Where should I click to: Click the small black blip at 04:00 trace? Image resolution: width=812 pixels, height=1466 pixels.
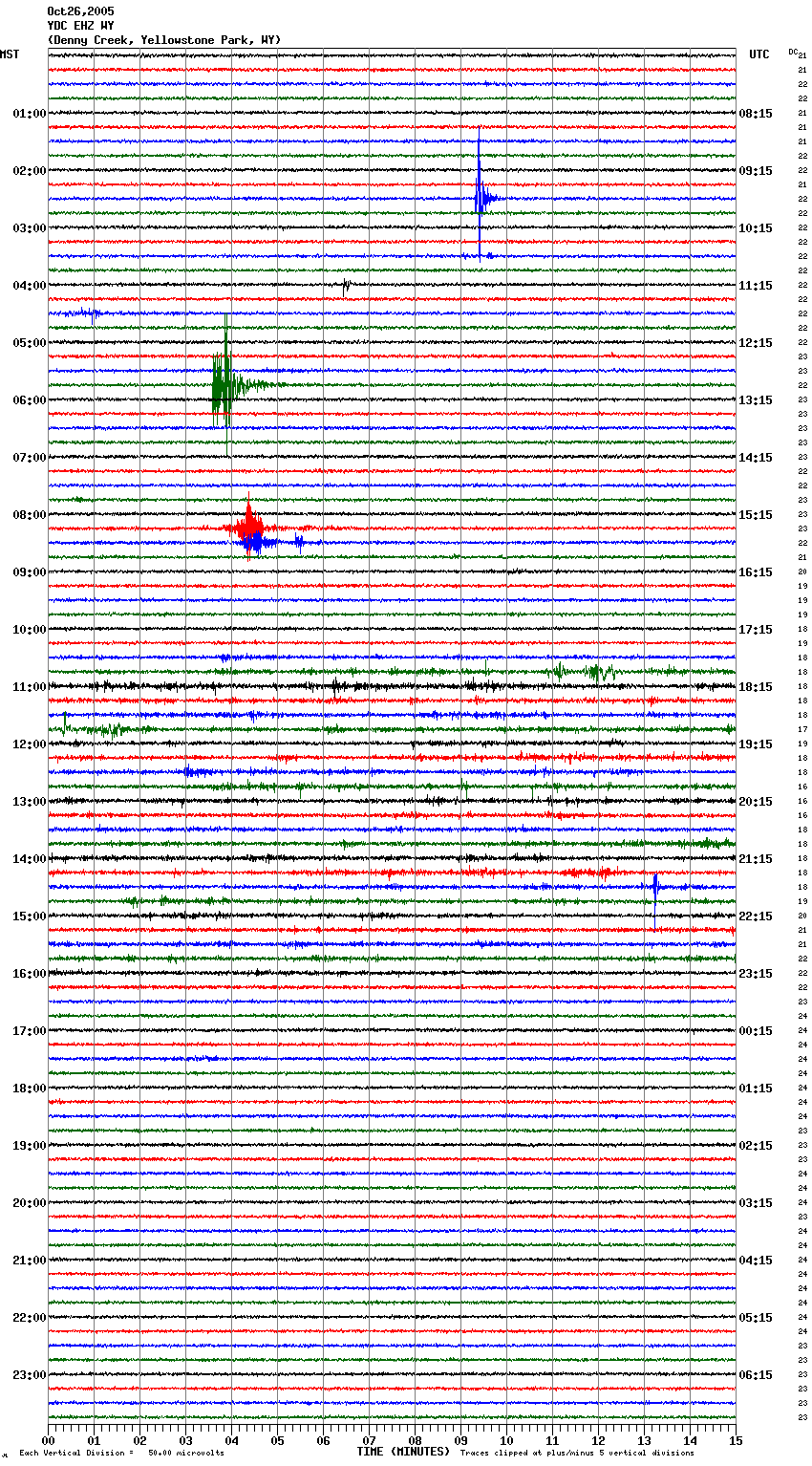click(x=346, y=285)
